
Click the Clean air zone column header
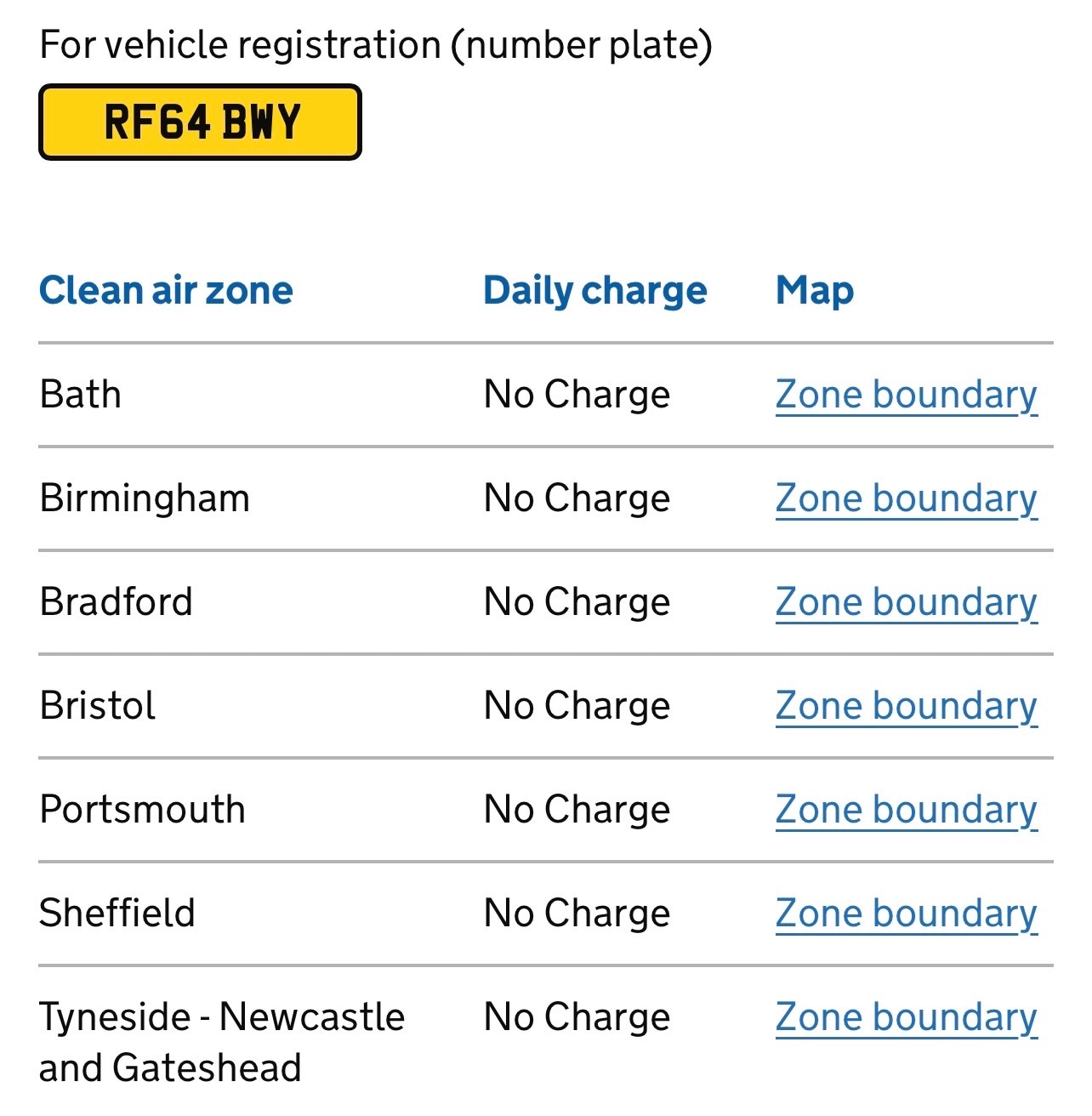tap(166, 290)
